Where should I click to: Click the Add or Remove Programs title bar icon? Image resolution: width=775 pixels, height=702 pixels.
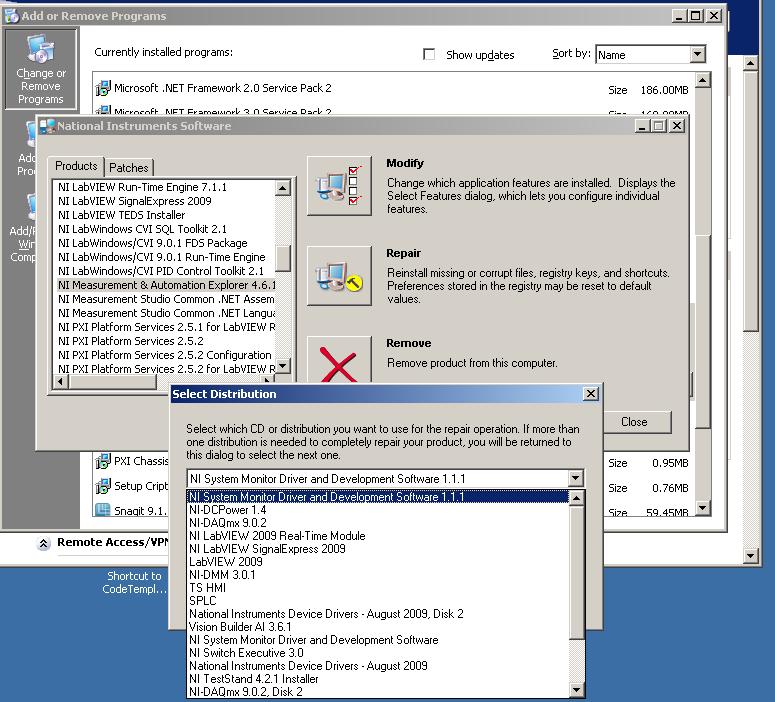(x=12, y=16)
